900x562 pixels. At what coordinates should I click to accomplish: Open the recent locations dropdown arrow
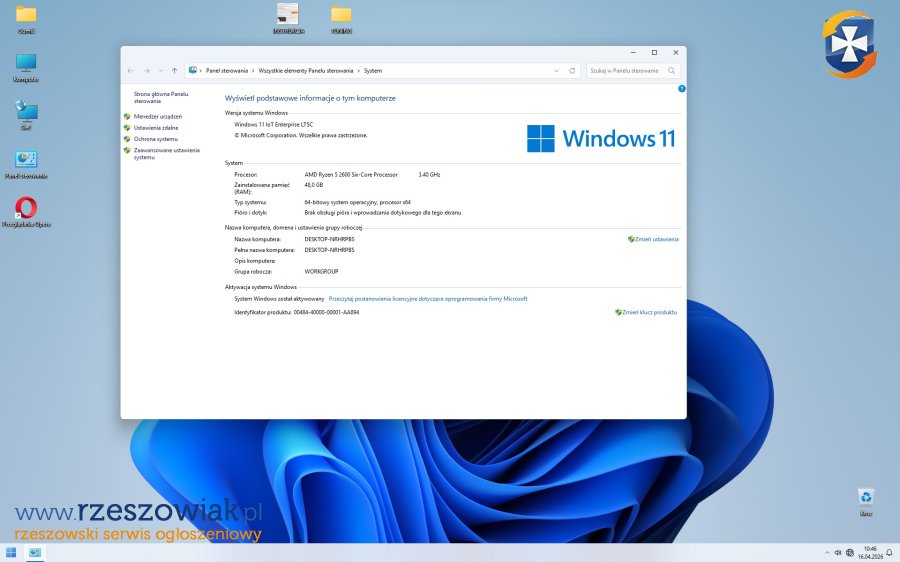(161, 71)
